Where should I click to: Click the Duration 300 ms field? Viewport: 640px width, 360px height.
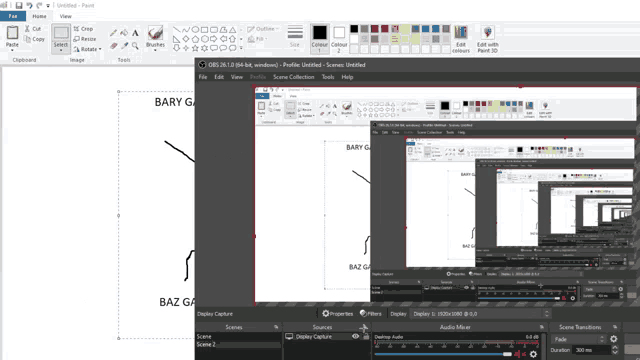click(x=595, y=350)
